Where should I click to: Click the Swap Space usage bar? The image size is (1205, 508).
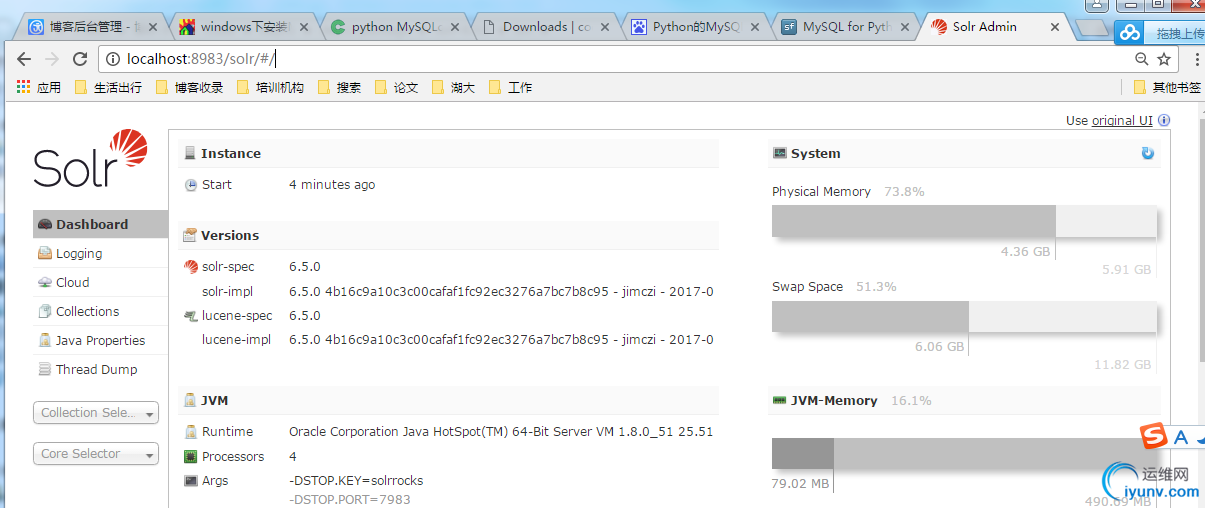point(964,316)
